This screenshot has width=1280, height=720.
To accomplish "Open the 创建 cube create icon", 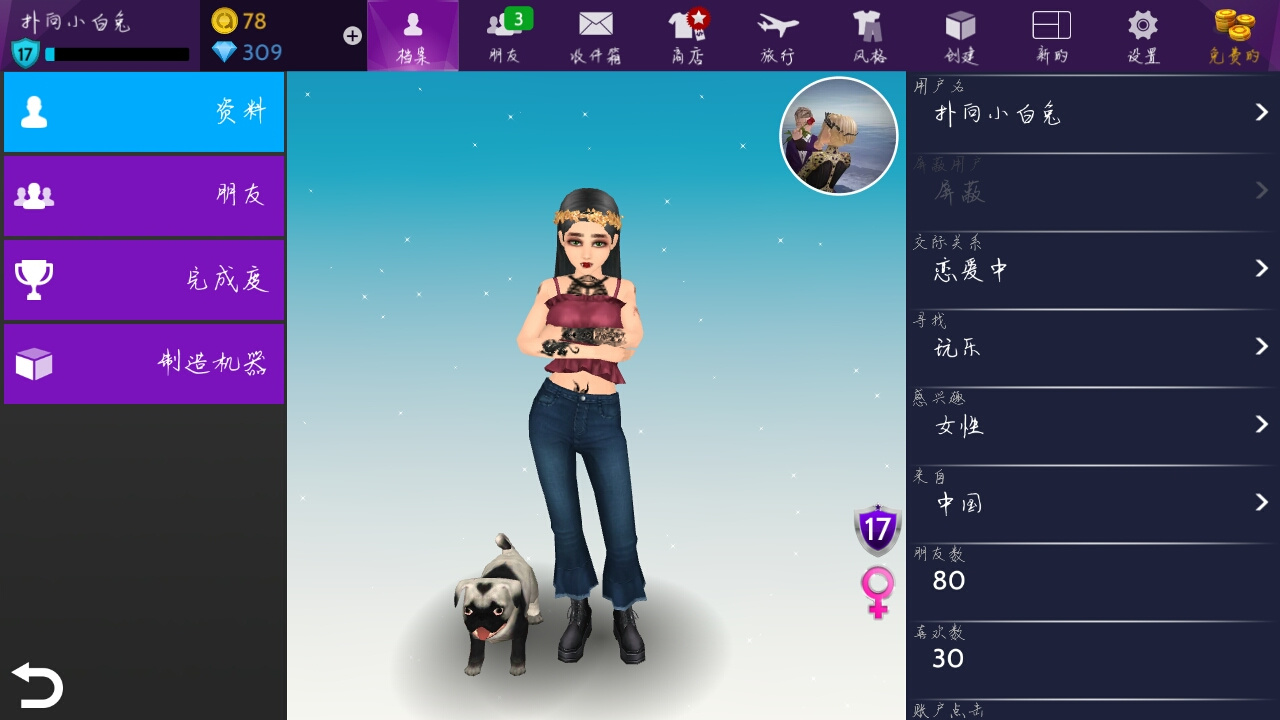I will click(x=960, y=35).
